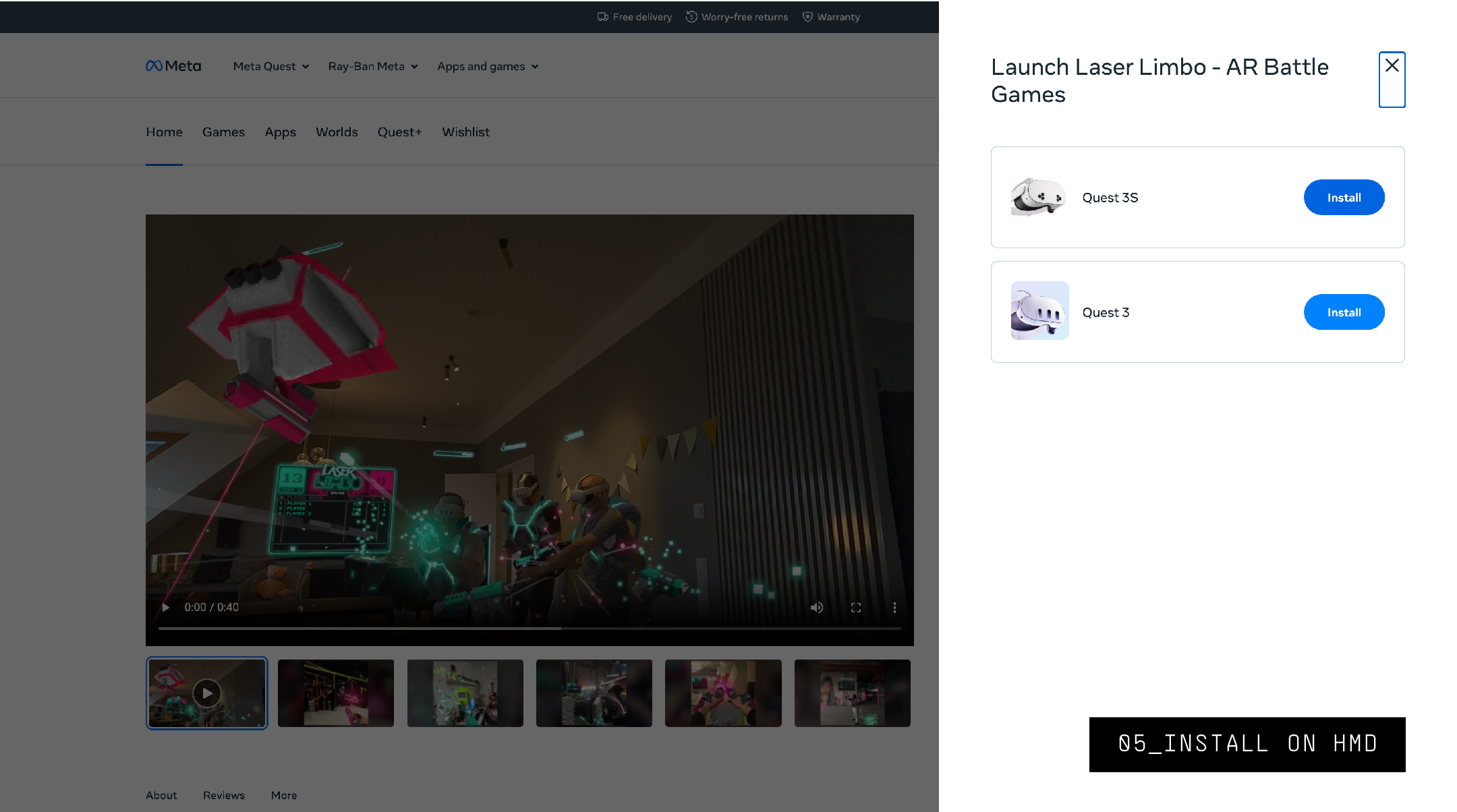Image resolution: width=1457 pixels, height=812 pixels.
Task: Click the Quest 3S headset image
Action: coord(1039,197)
